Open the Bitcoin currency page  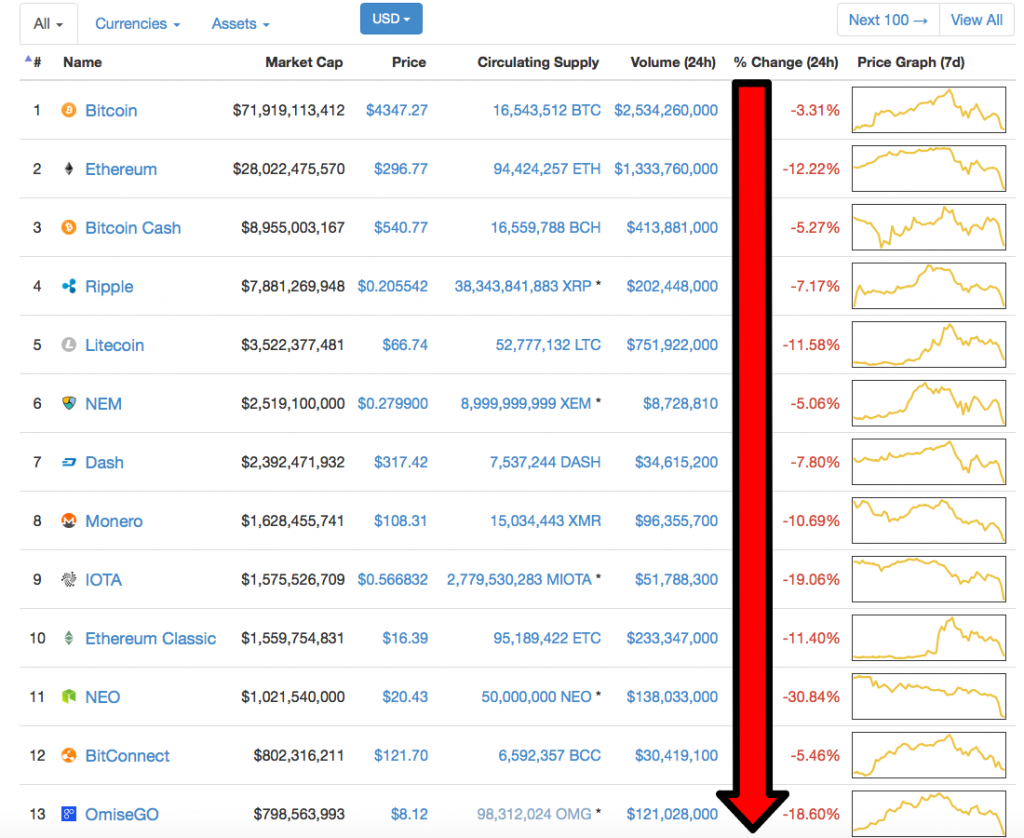coord(111,110)
